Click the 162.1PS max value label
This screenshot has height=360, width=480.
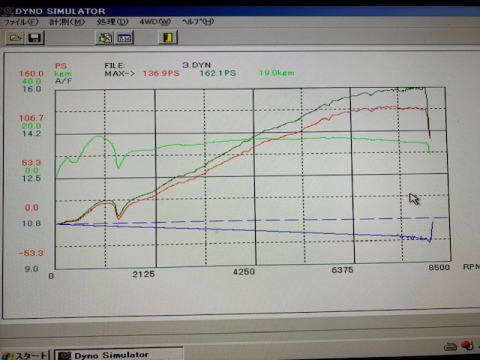tap(218, 73)
